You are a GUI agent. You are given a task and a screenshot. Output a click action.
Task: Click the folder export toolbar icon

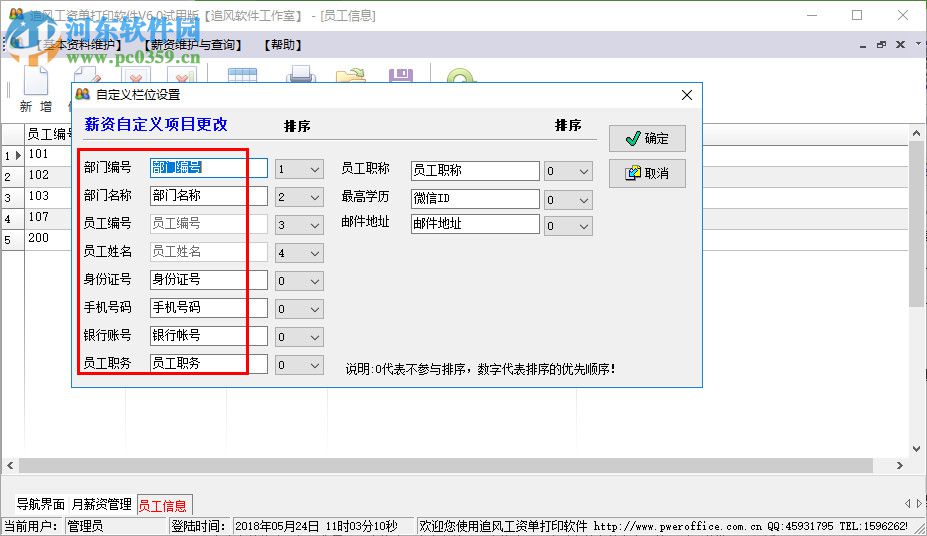tap(351, 75)
